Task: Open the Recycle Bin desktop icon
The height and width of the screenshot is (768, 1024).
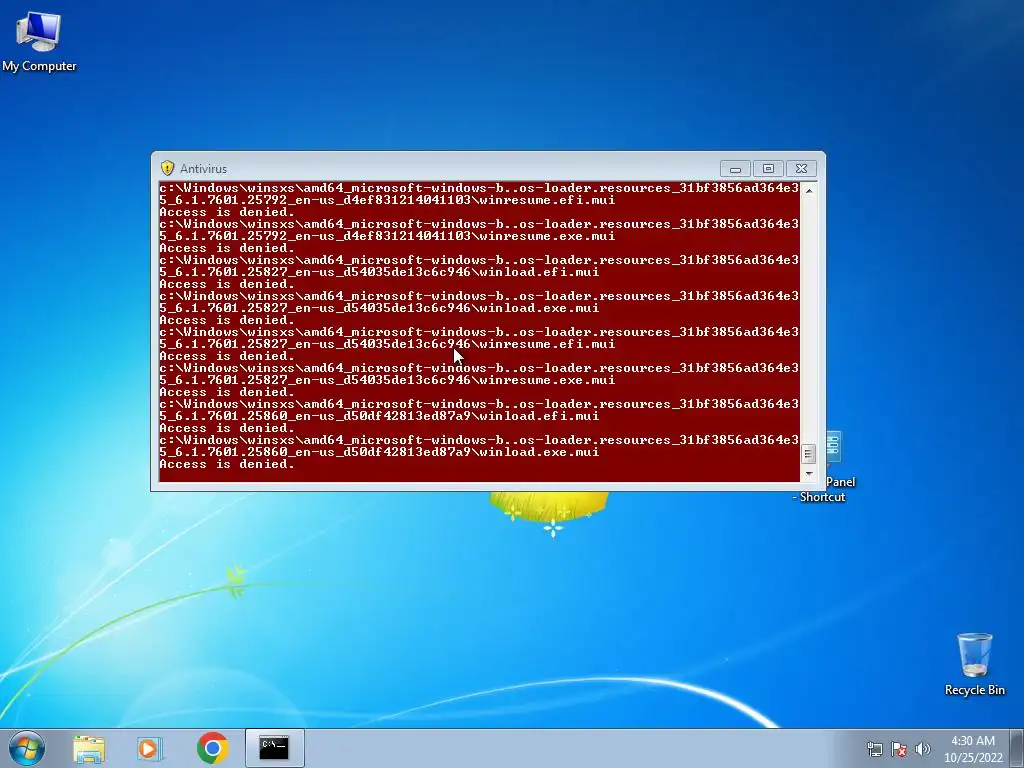Action: pos(974,664)
